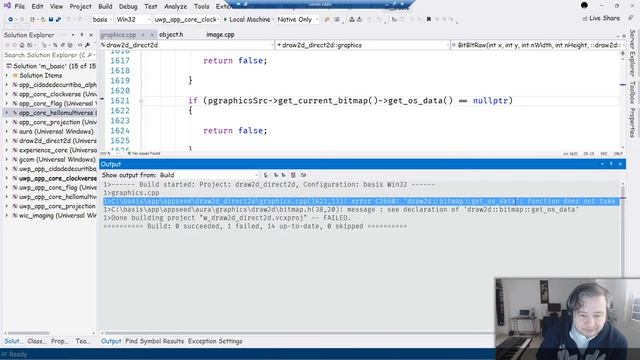Open the Edit menu
The image size is (640, 360).
point(37,7)
